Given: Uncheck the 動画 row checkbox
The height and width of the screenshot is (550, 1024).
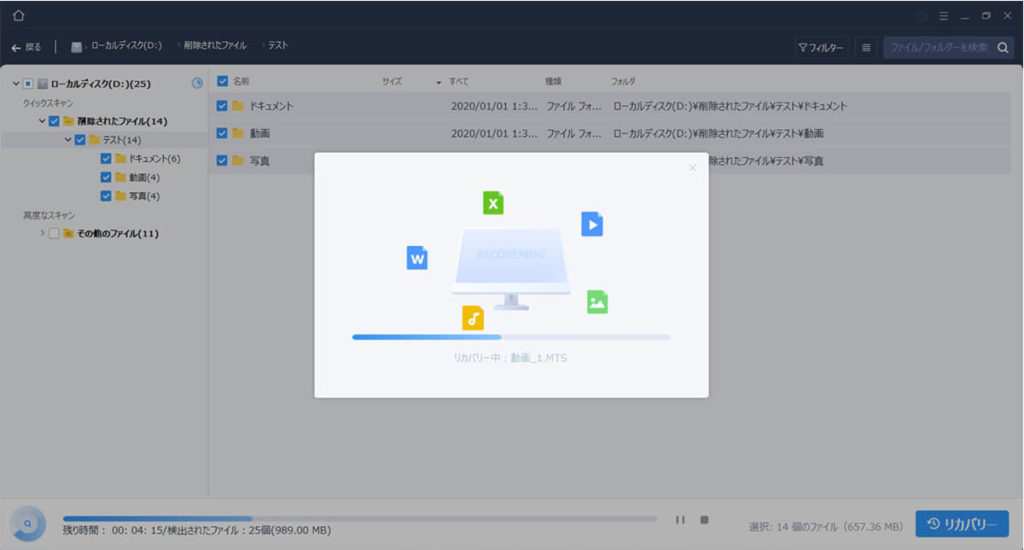Looking at the screenshot, I should pos(222,133).
